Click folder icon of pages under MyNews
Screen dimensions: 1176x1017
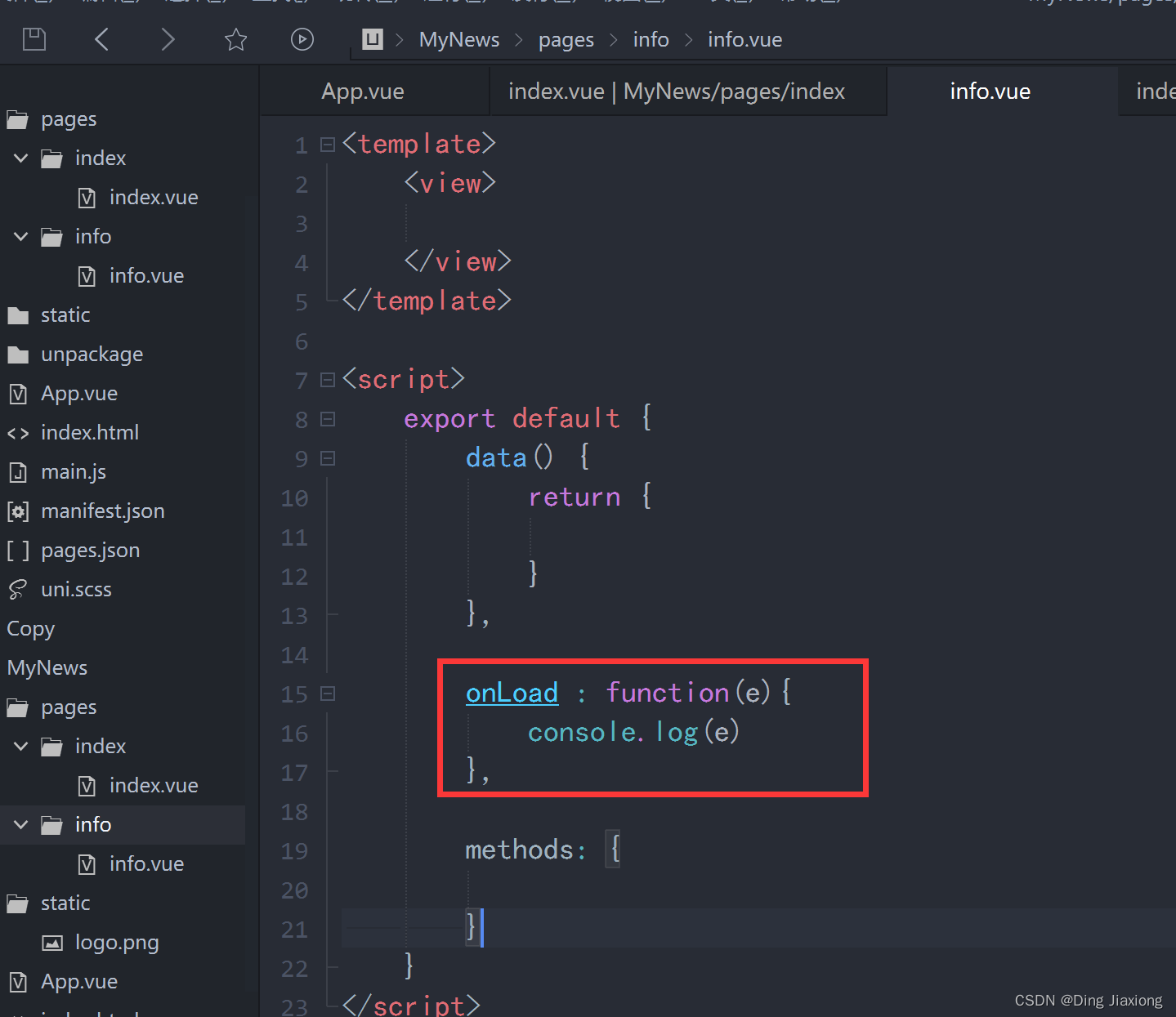click(x=18, y=707)
